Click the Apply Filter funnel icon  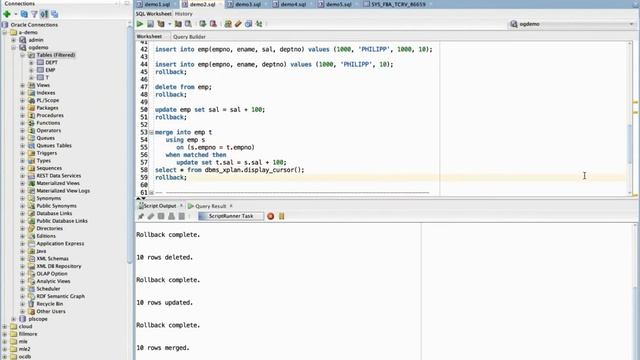pyautogui.click(x=34, y=14)
